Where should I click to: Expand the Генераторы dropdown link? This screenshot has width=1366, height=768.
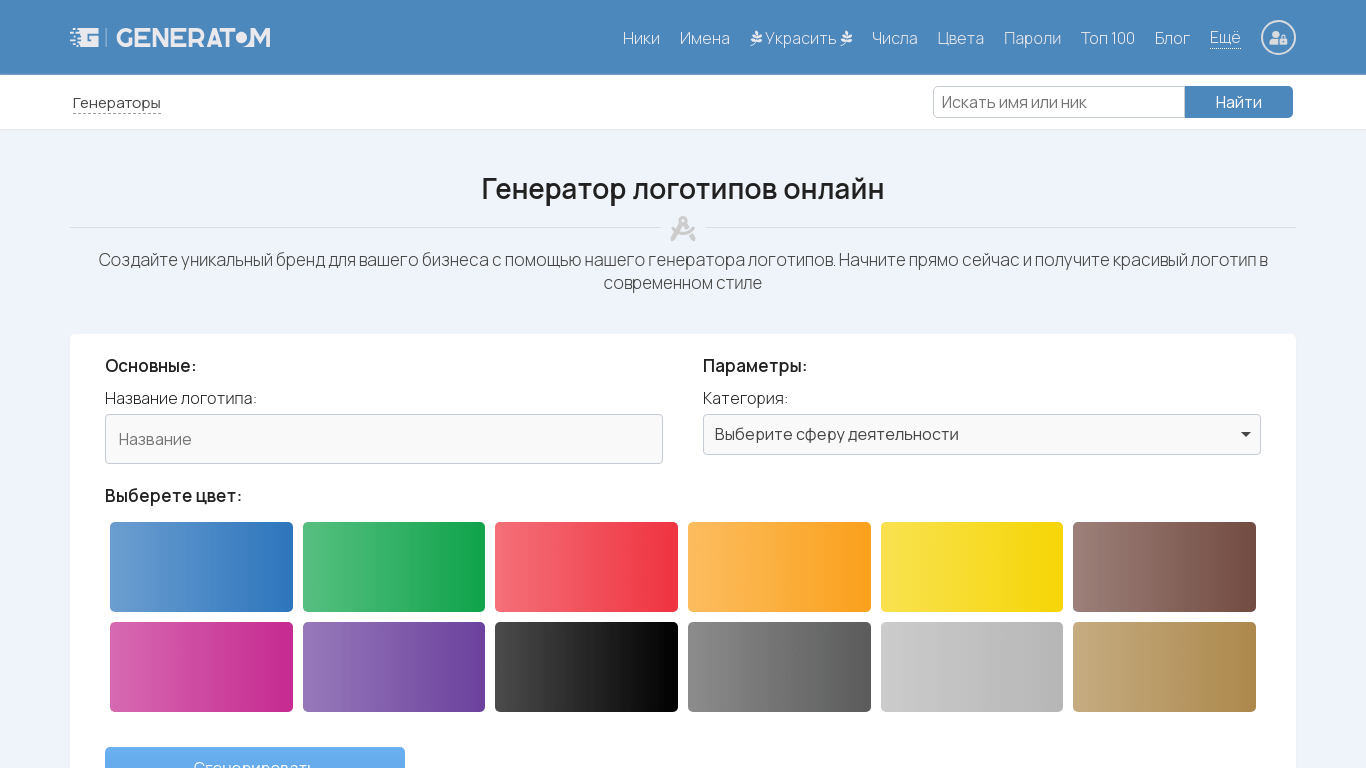click(117, 102)
